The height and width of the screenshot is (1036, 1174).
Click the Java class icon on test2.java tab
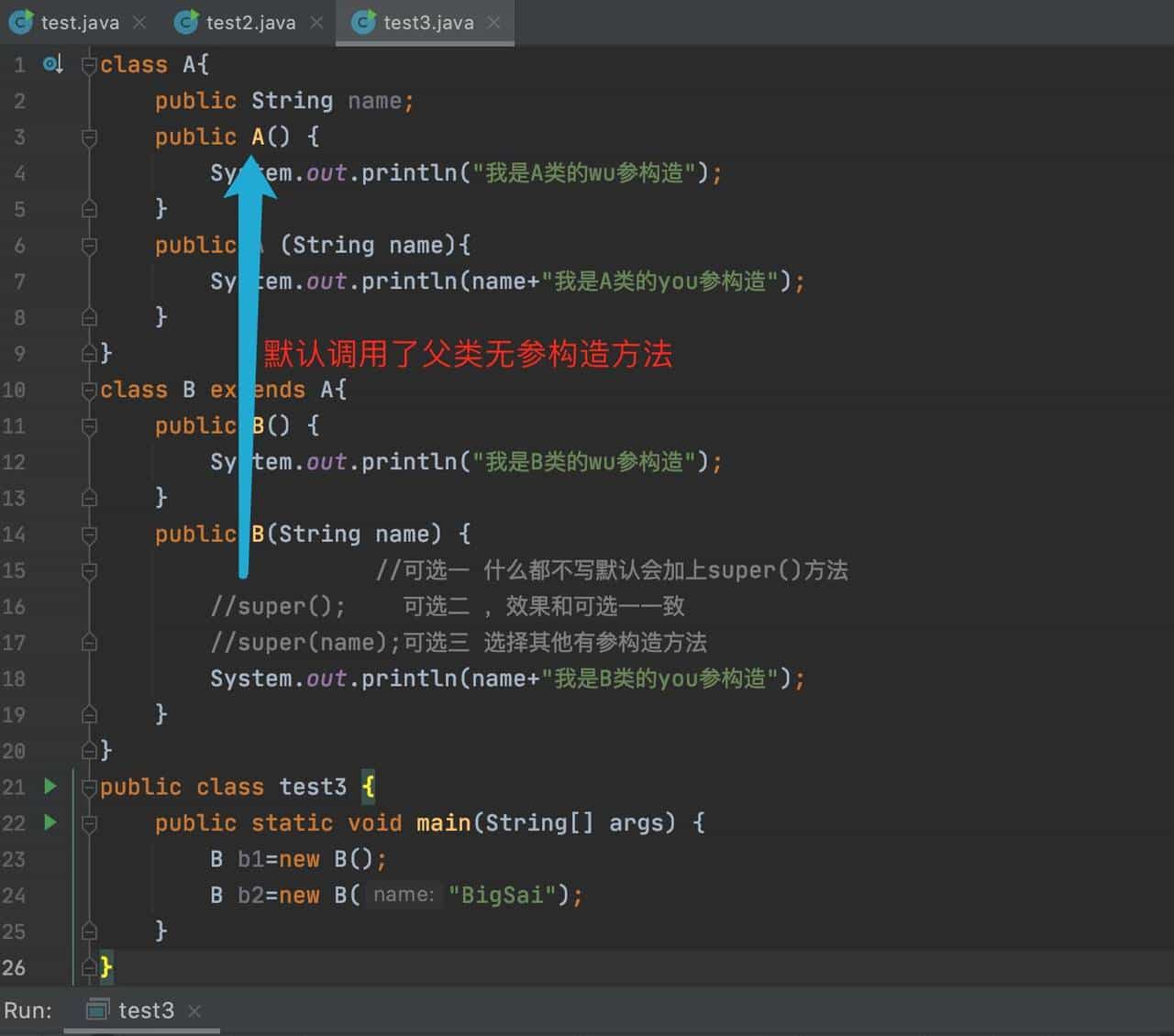185,22
